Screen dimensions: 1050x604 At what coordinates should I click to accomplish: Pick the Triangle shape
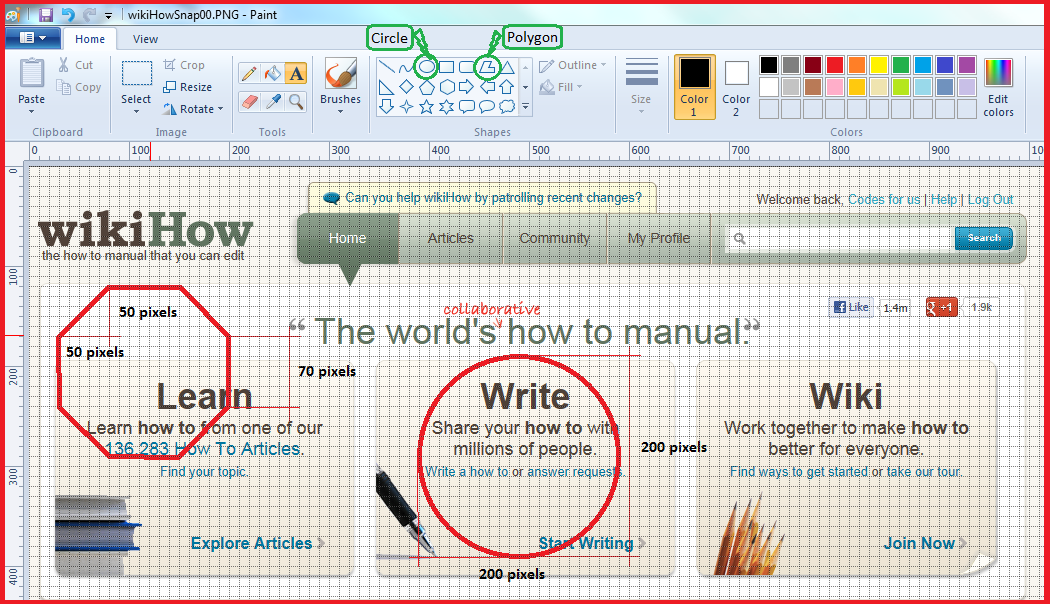[x=507, y=67]
